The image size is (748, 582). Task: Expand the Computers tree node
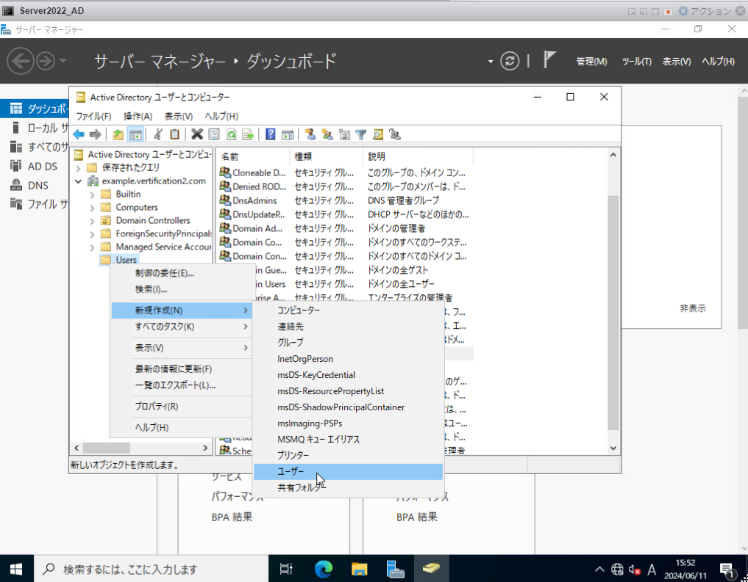(92, 208)
